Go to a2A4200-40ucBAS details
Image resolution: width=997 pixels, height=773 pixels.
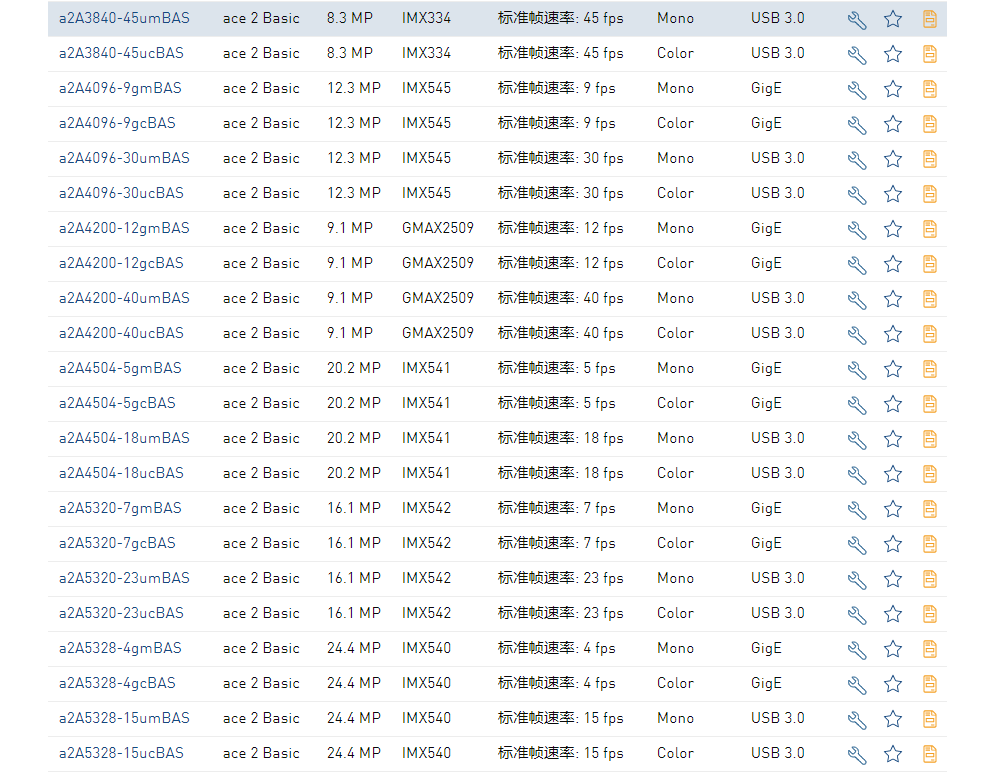pos(121,333)
